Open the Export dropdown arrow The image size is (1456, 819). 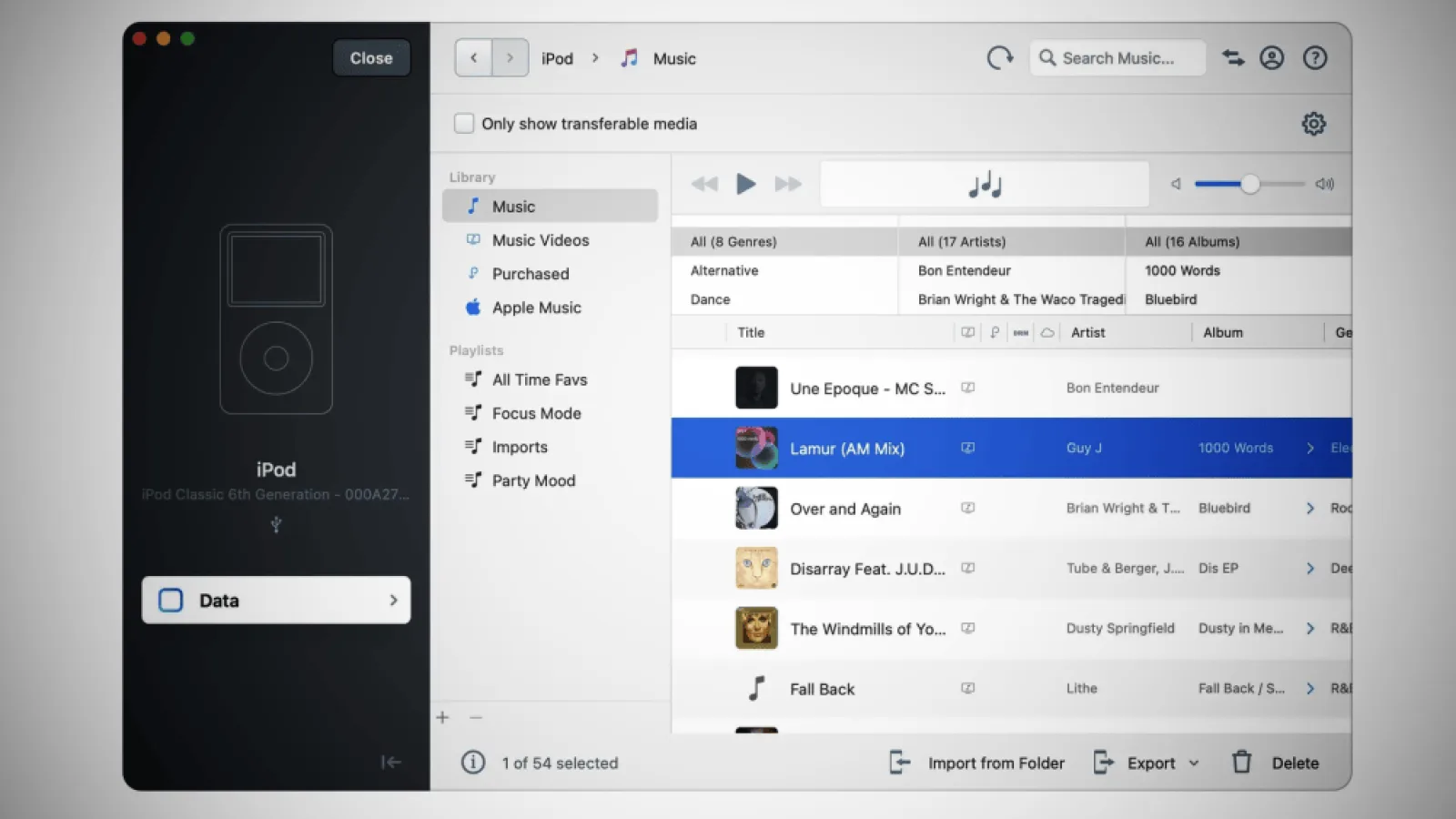pos(1194,763)
